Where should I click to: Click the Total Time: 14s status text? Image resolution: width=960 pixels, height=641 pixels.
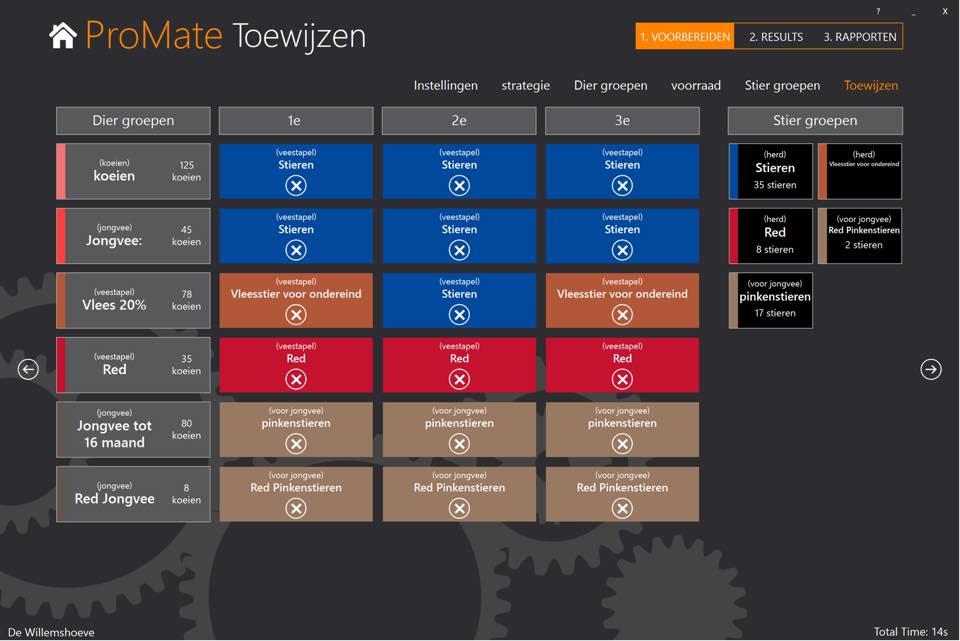[910, 631]
